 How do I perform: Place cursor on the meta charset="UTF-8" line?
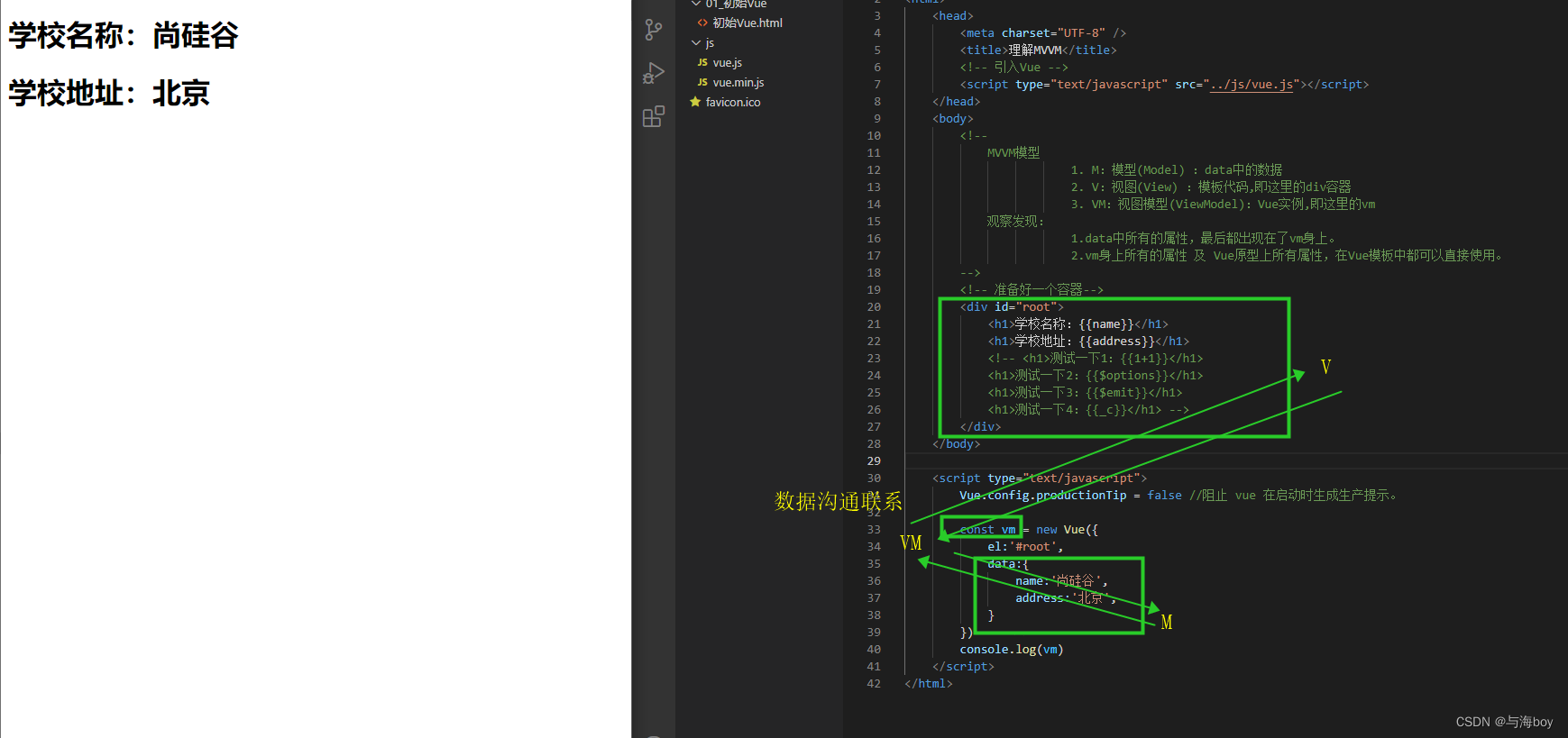coord(1043,32)
